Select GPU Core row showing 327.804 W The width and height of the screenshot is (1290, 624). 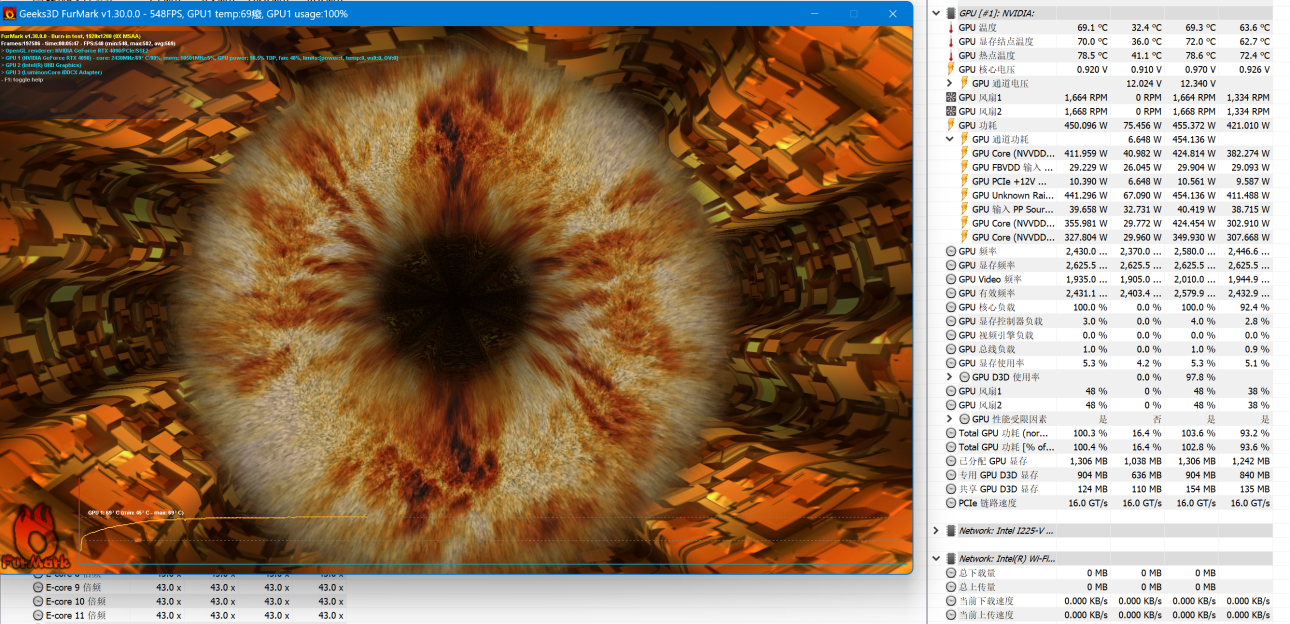tap(1108, 238)
